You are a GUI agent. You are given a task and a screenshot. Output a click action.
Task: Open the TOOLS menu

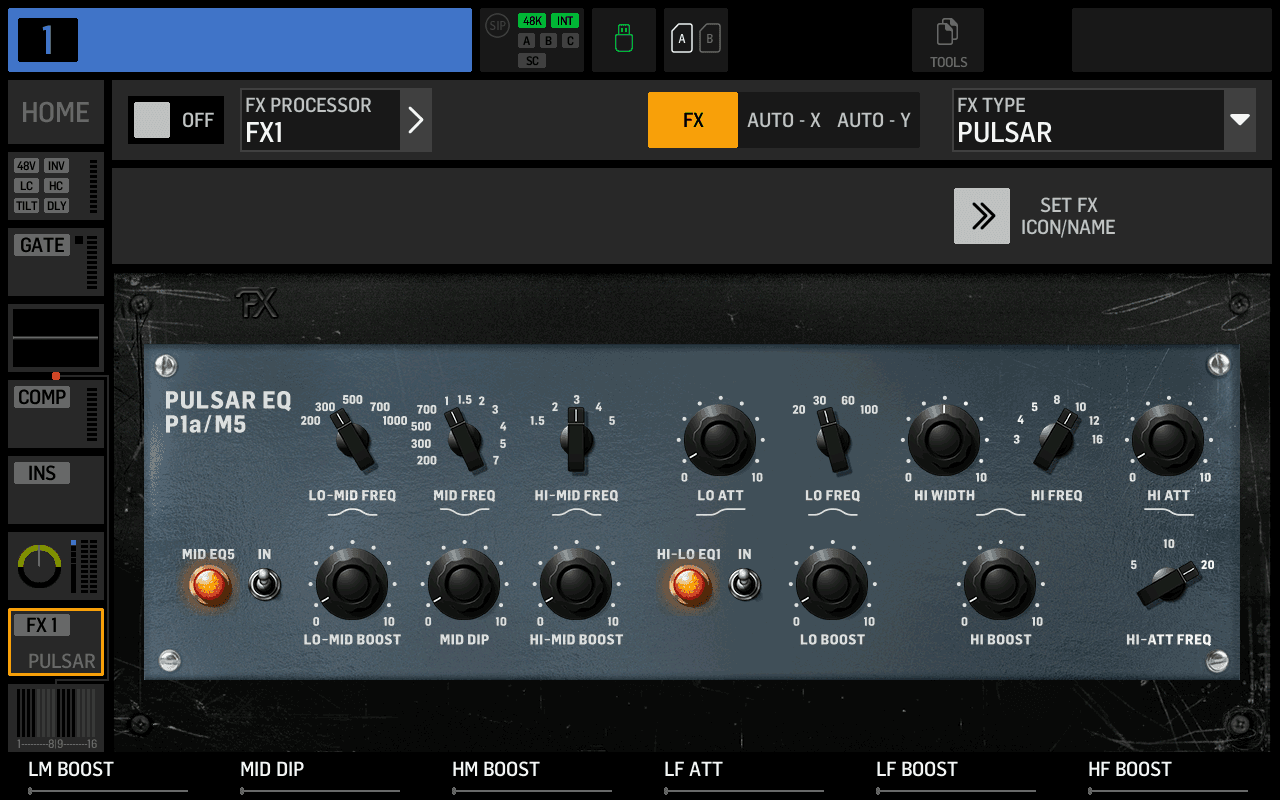[948, 40]
